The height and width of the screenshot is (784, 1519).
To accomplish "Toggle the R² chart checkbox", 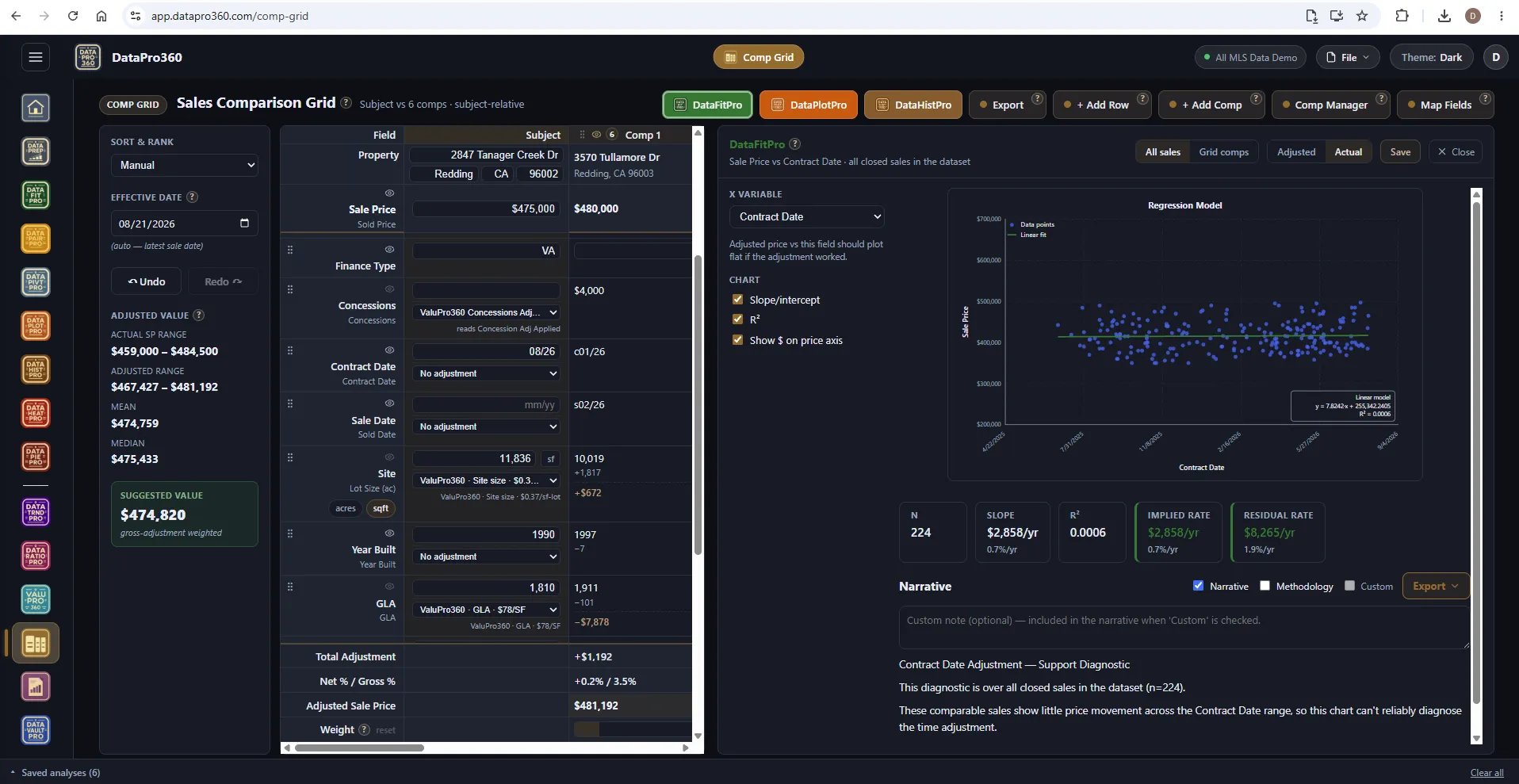I will pyautogui.click(x=737, y=319).
